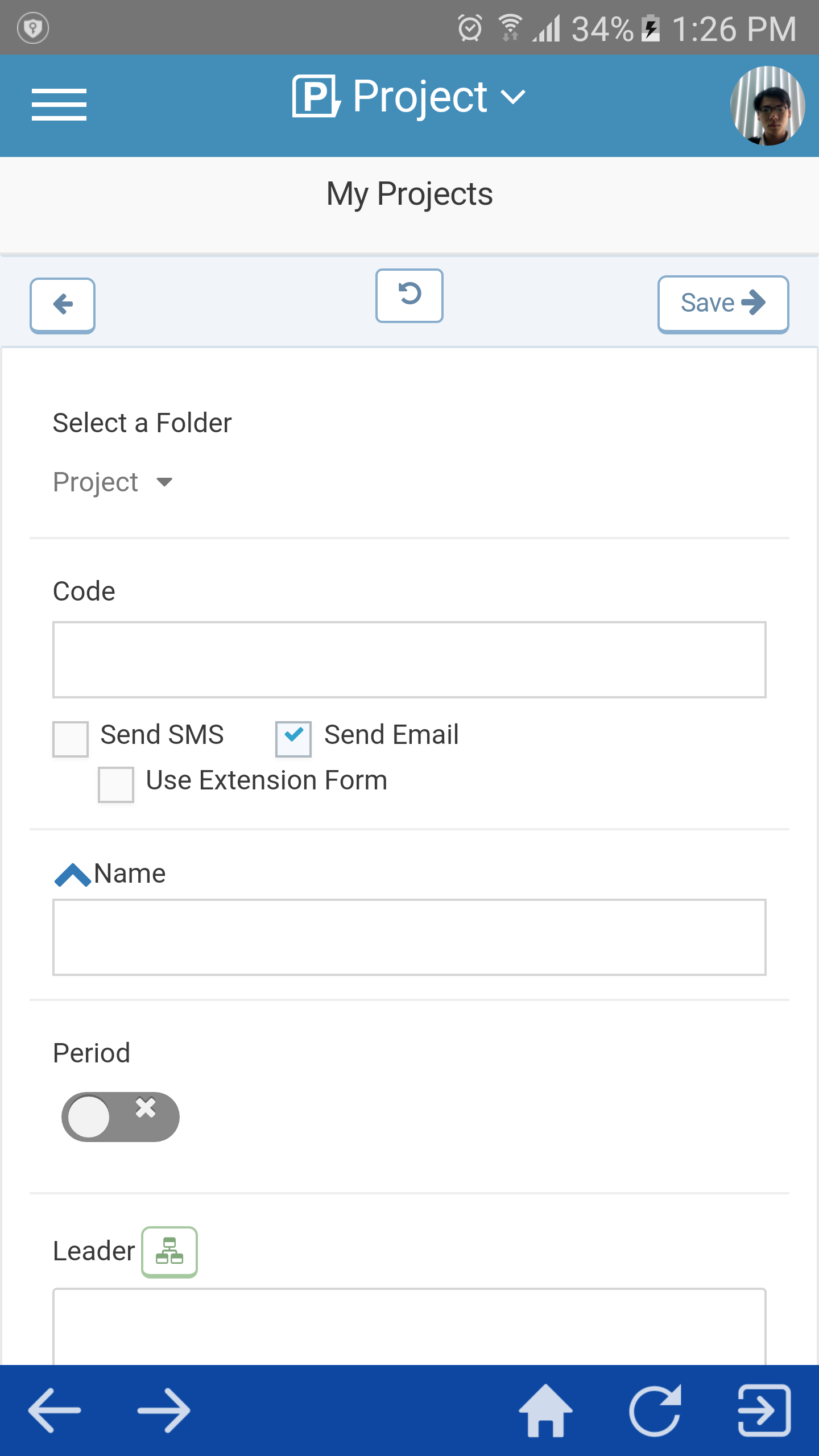Check the Use Extension Form box
The height and width of the screenshot is (1456, 819).
tap(116, 784)
